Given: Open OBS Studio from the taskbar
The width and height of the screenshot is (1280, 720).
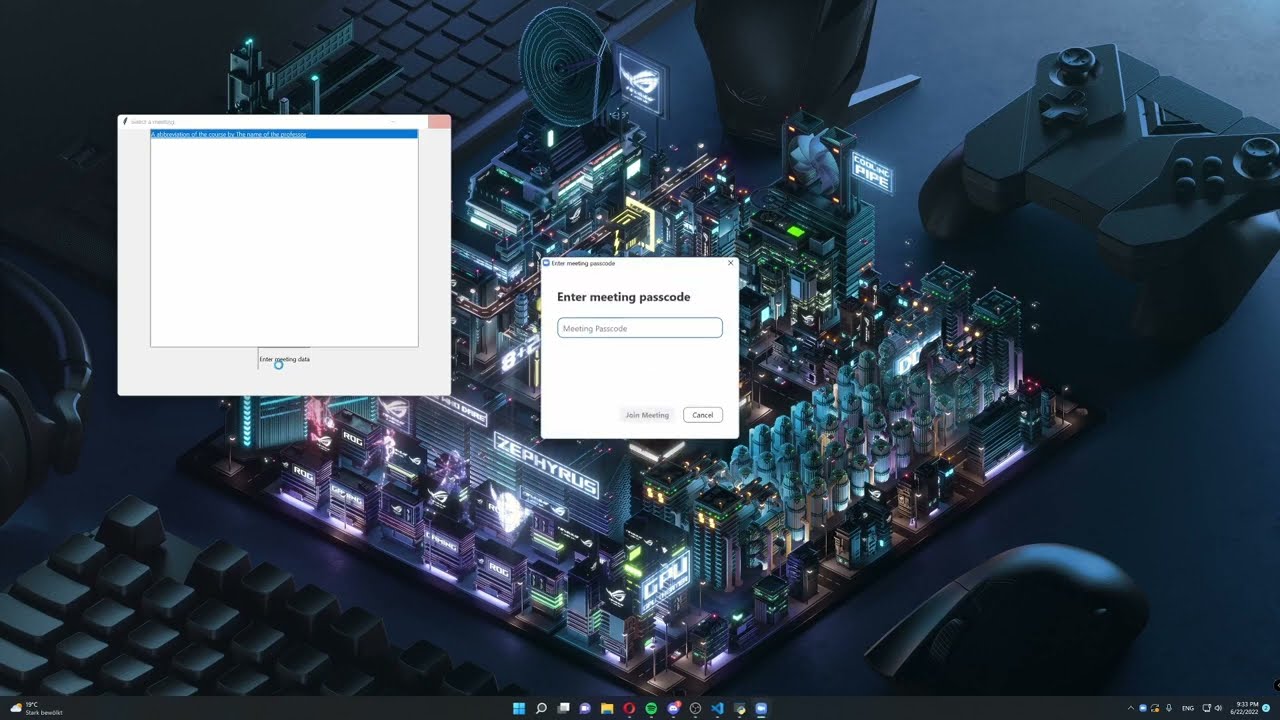Looking at the screenshot, I should tap(695, 708).
